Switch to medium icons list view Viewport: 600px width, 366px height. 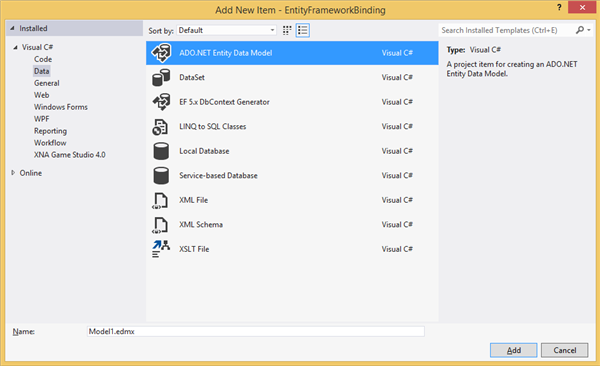click(303, 30)
